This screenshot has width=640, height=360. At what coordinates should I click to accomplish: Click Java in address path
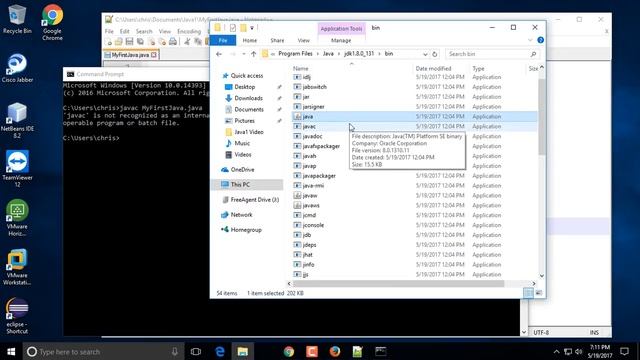328,54
